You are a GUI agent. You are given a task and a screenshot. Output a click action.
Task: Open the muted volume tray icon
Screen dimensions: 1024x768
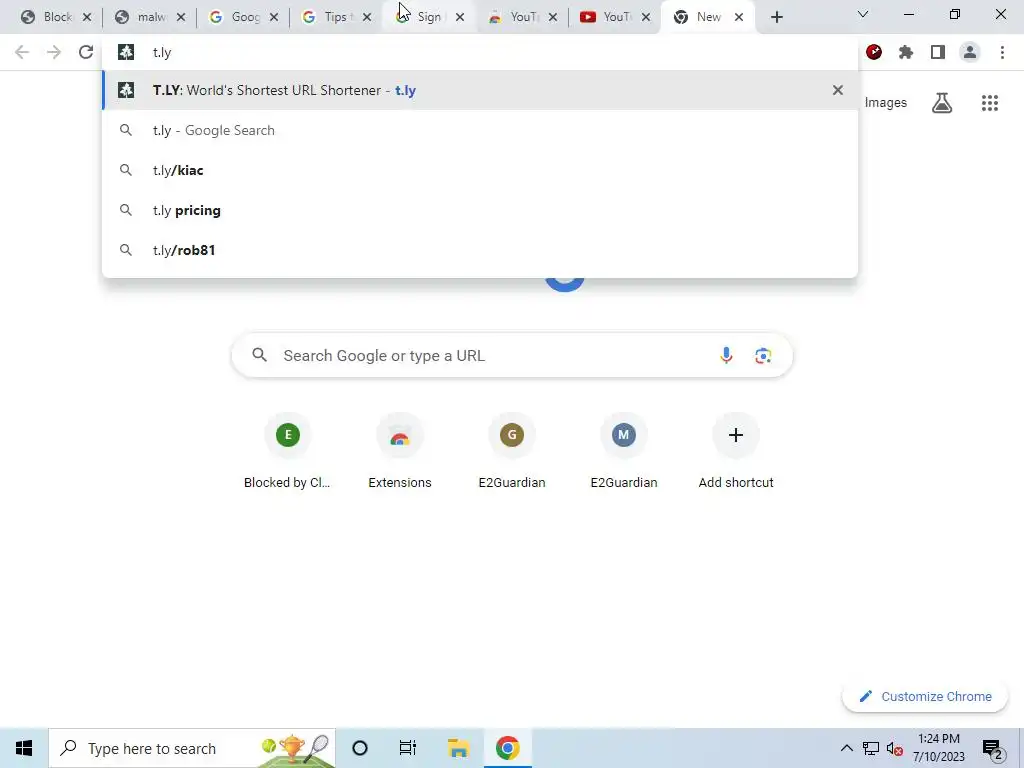[x=895, y=749]
